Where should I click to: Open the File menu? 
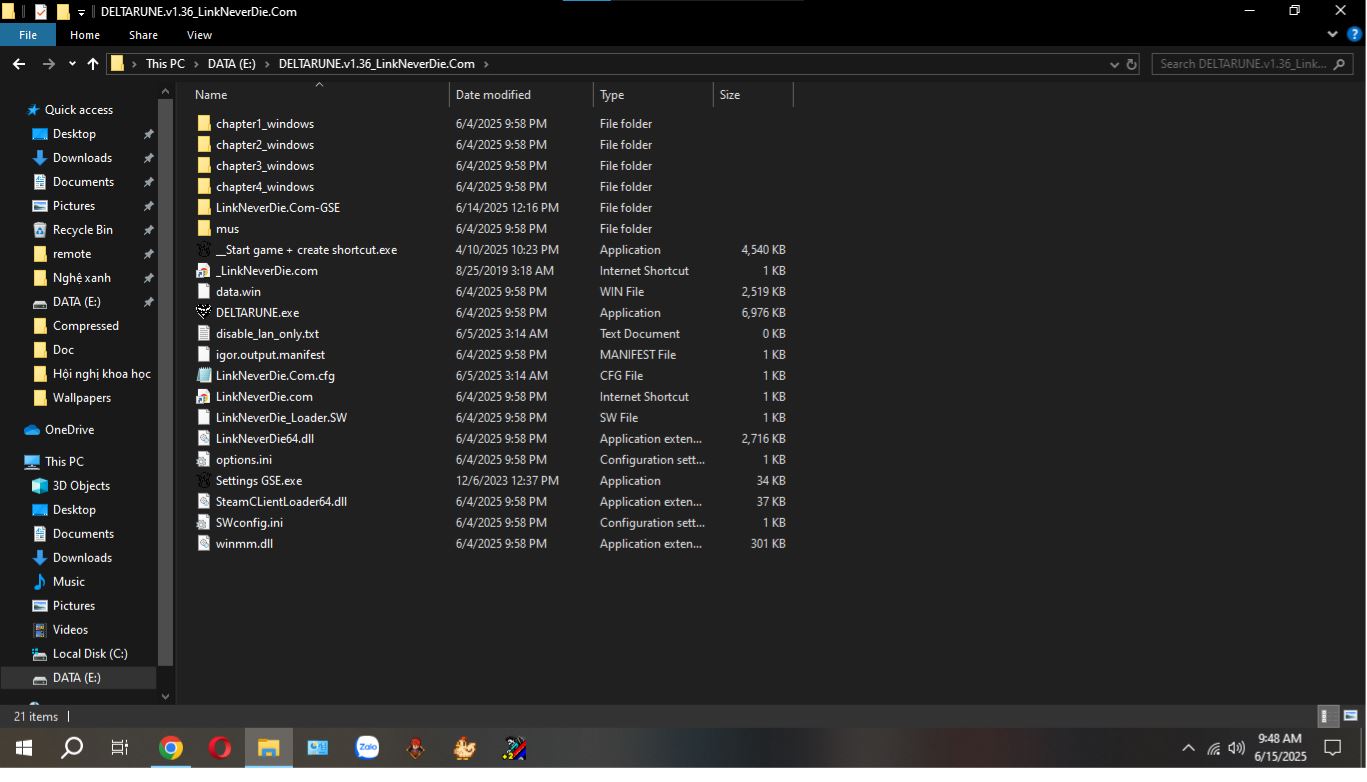[28, 34]
